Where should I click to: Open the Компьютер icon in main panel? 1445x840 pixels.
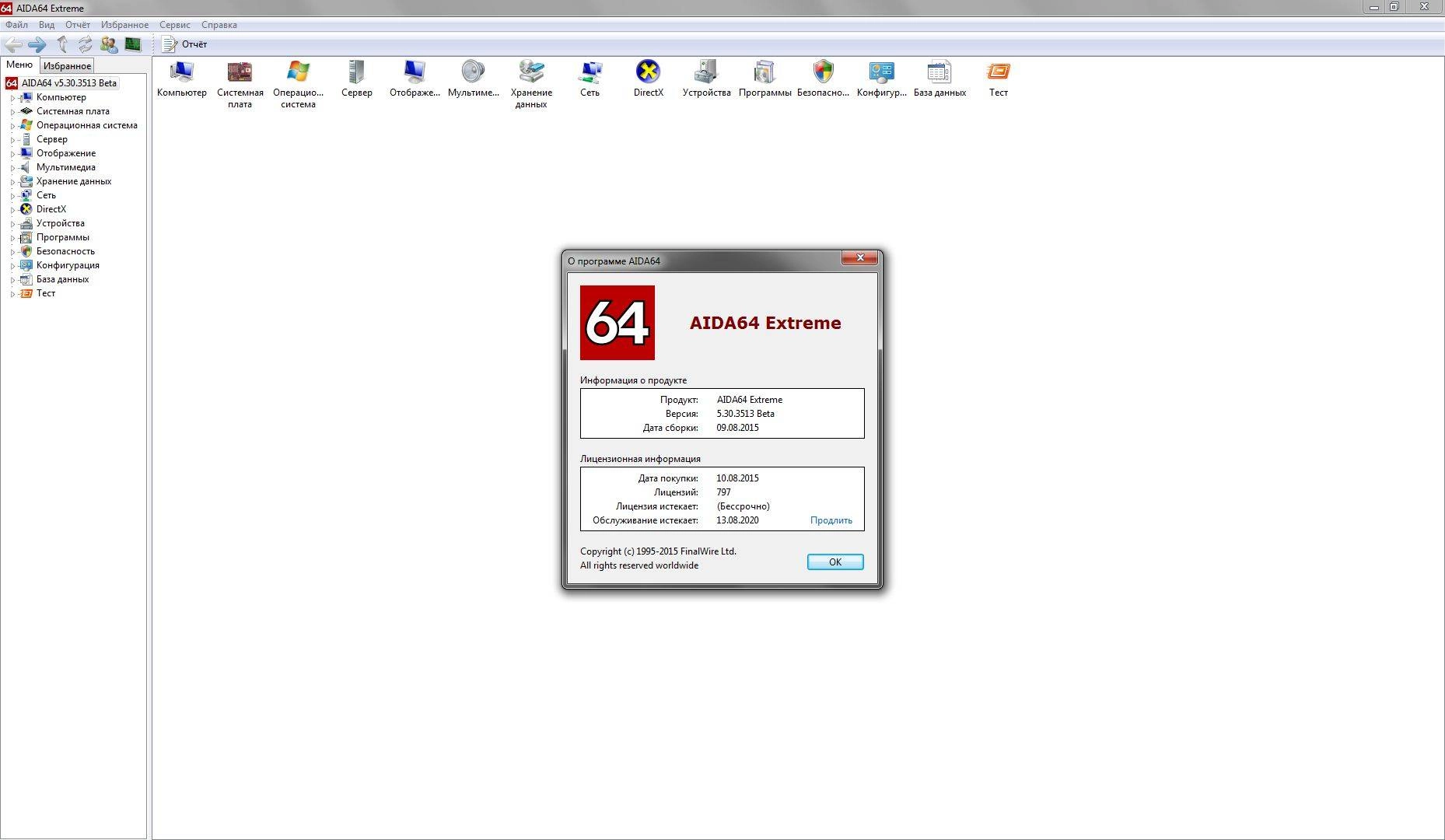(x=181, y=79)
